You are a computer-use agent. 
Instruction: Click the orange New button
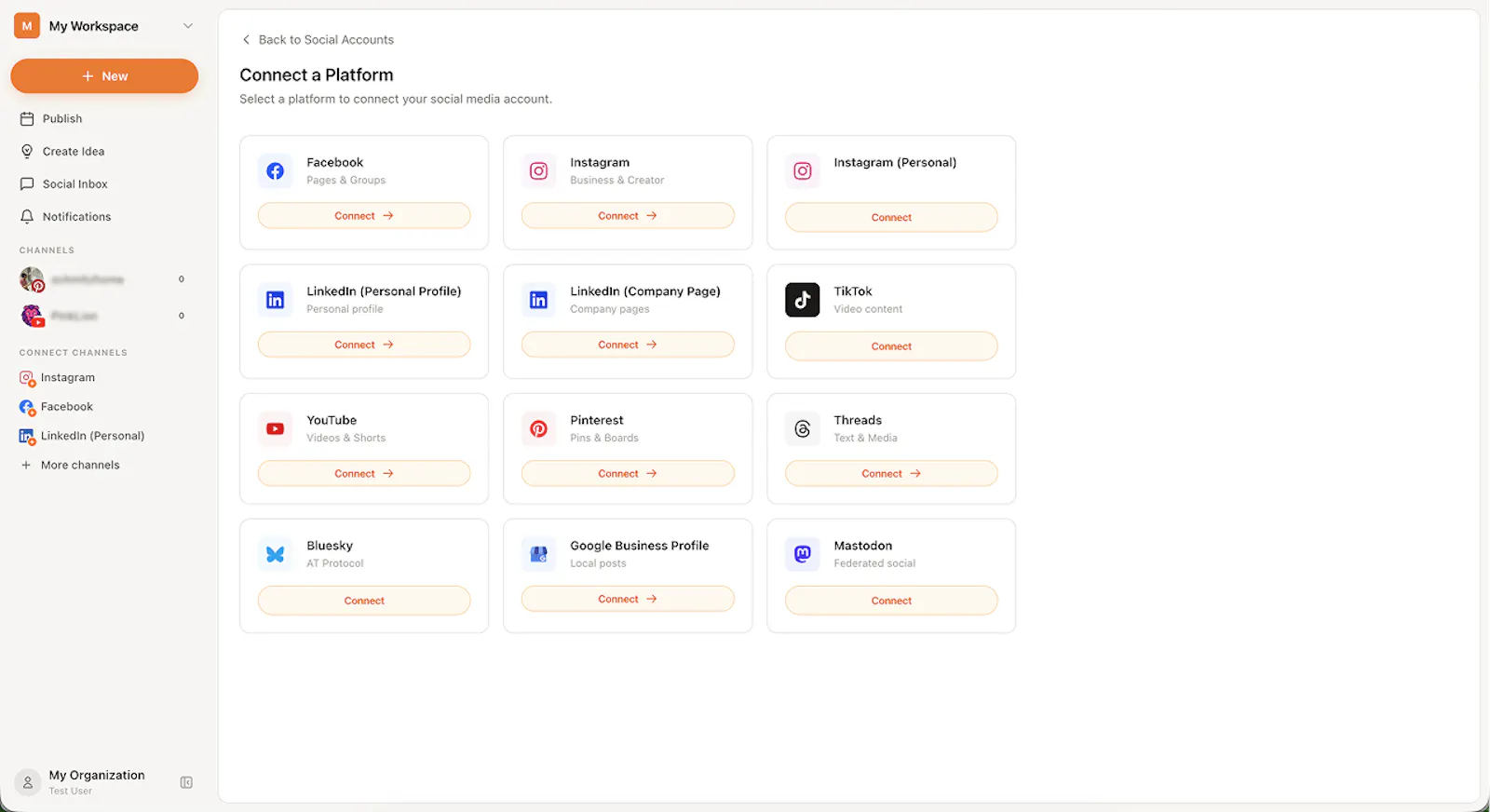(104, 76)
